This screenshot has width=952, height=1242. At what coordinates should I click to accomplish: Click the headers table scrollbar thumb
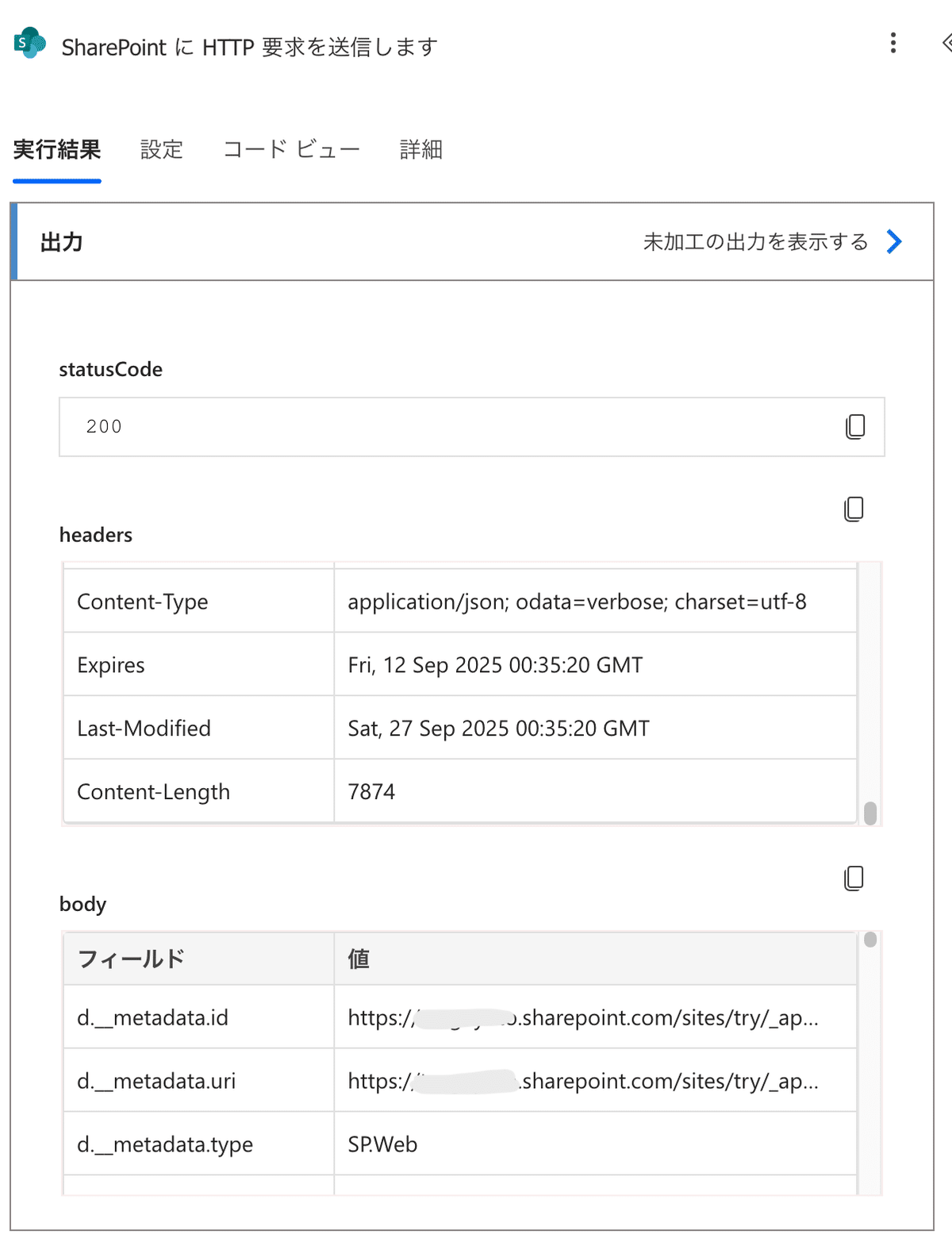(870, 813)
